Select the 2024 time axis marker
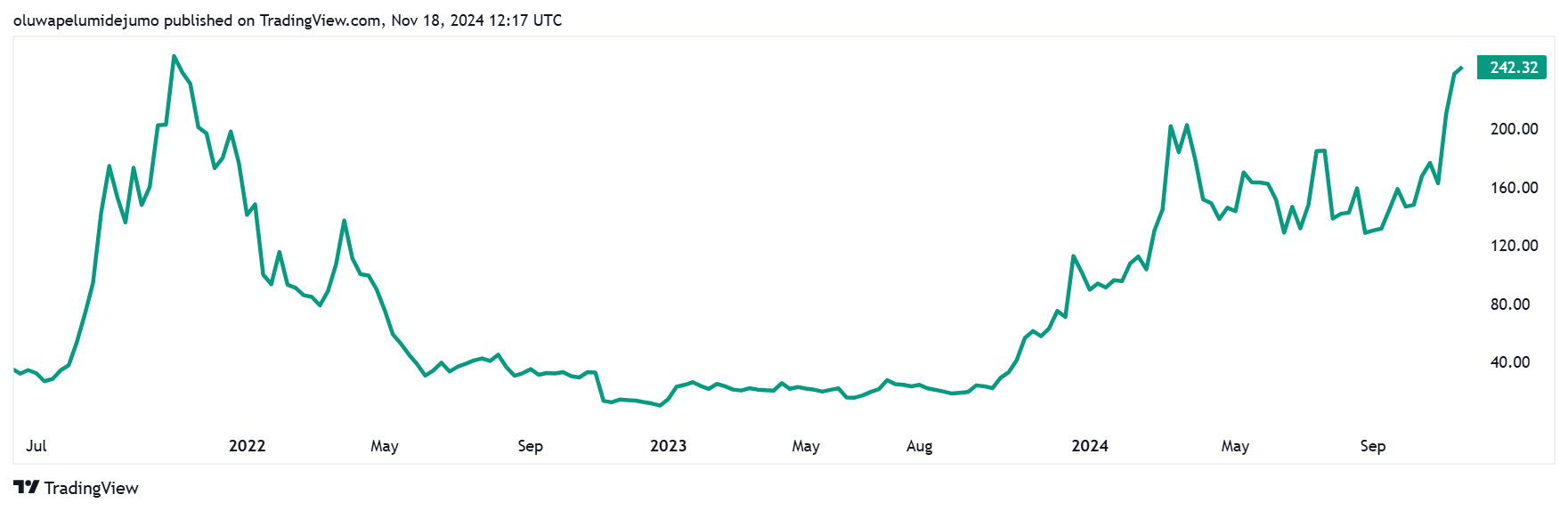Viewport: 1568px width, 511px height. point(1089,446)
